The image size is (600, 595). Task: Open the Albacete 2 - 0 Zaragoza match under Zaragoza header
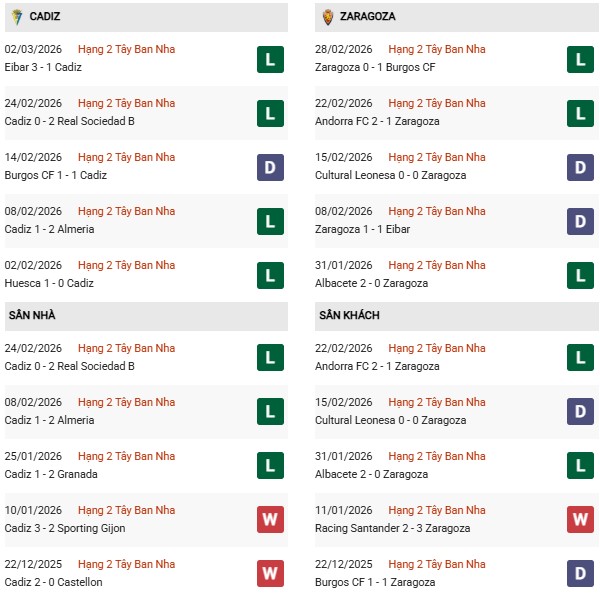374,283
